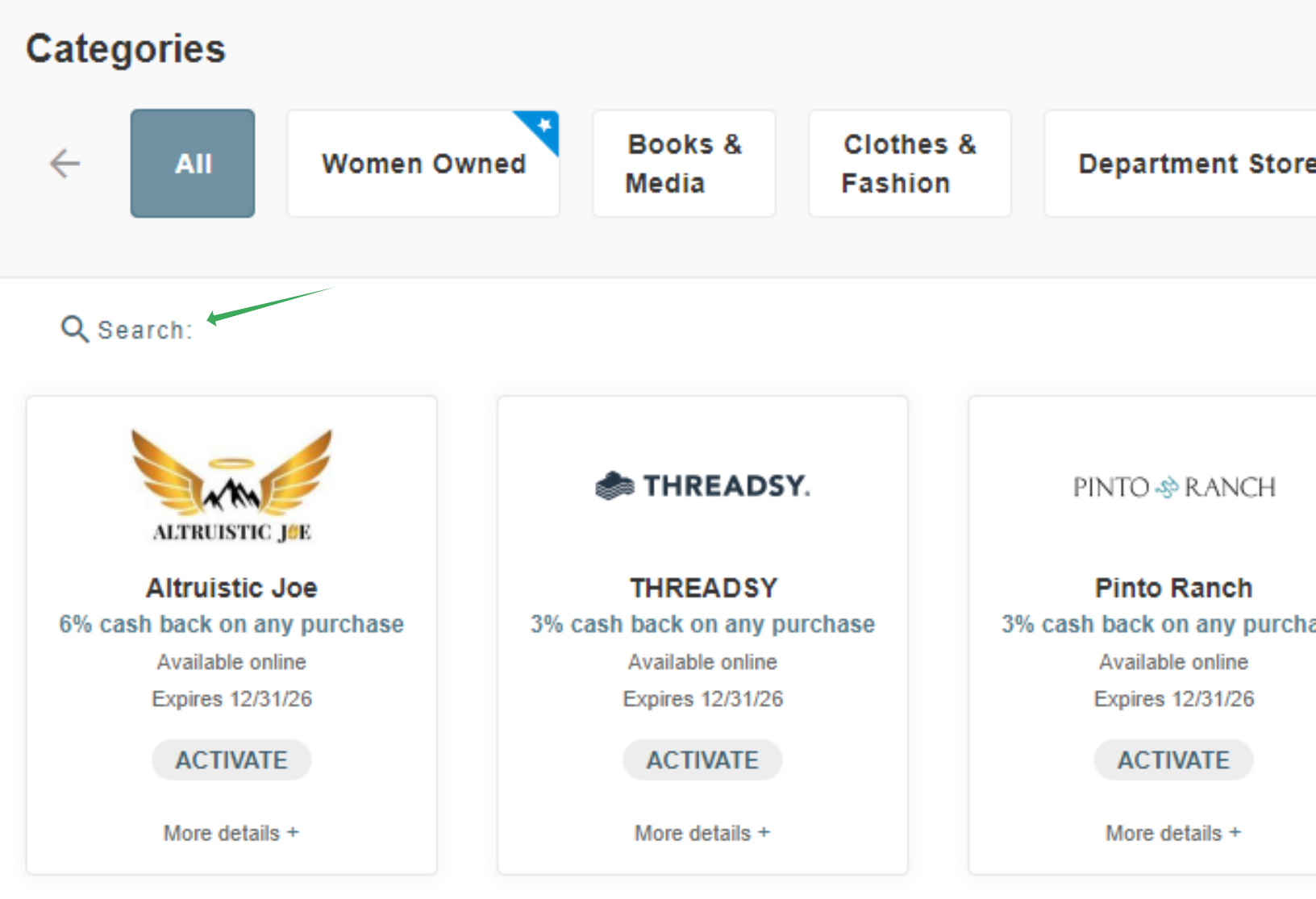Activate the THREADSY offer
Screen dimensions: 1316x899
point(702,760)
